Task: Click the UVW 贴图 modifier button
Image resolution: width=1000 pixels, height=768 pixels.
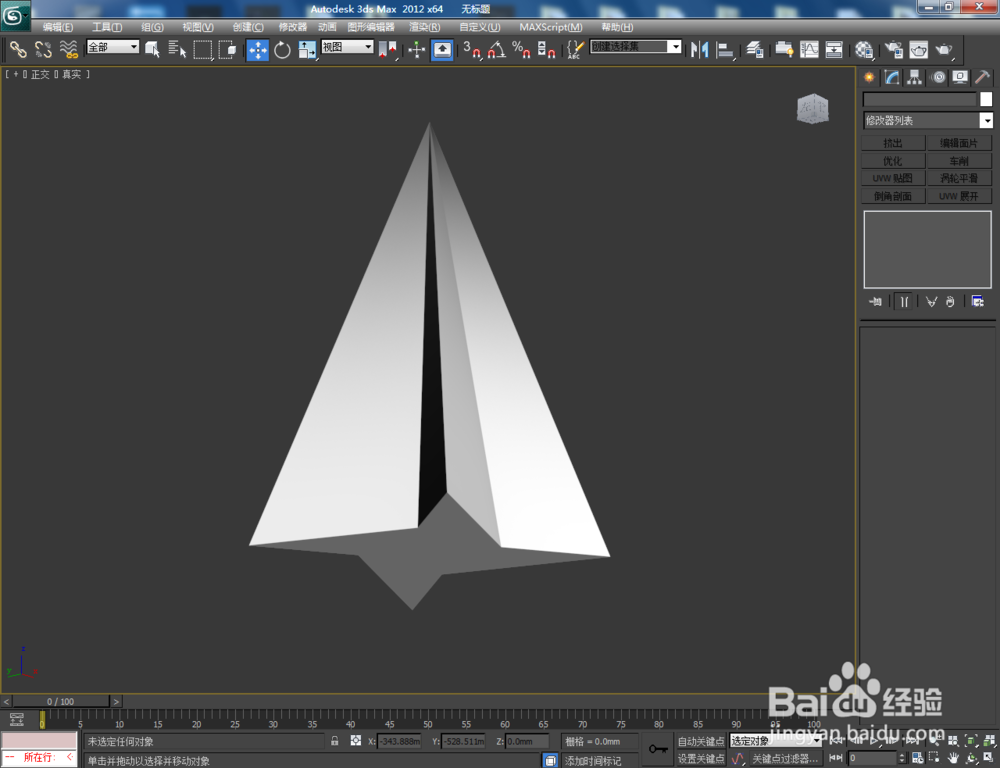Action: click(x=893, y=178)
